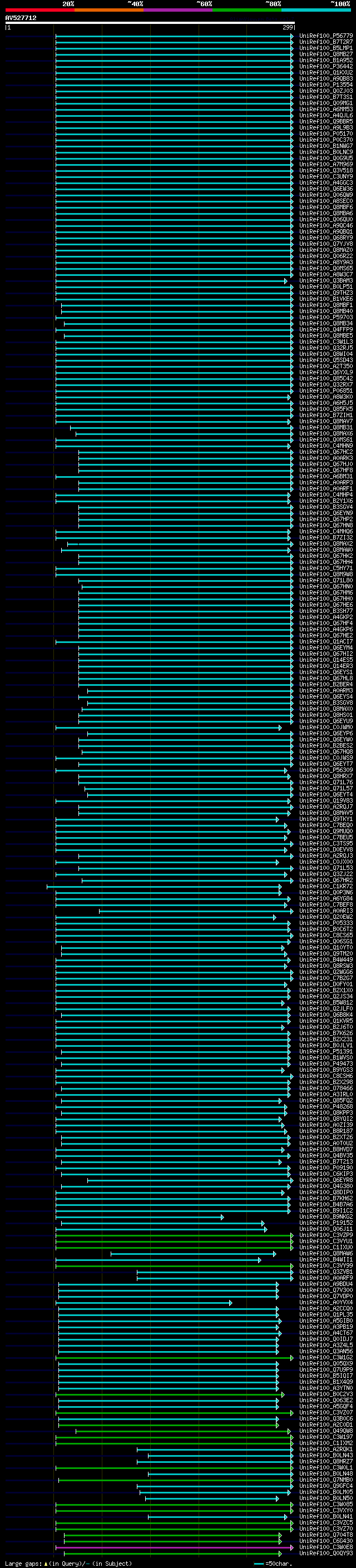Click the UniRef100_Q9TKY1 label
Viewport: 356px width, 1568px height.
(x=326, y=819)
